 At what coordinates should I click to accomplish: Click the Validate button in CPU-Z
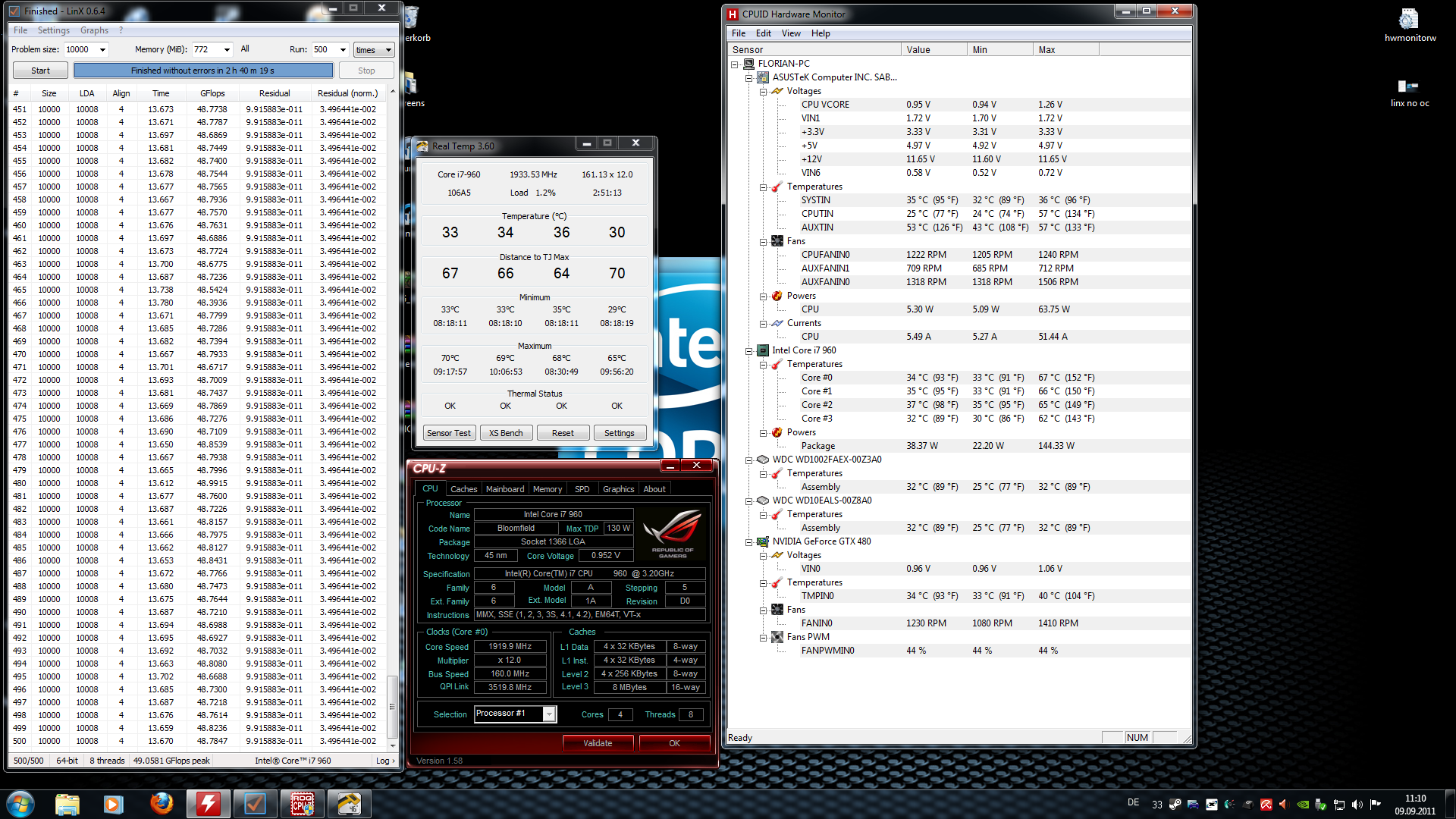(598, 743)
